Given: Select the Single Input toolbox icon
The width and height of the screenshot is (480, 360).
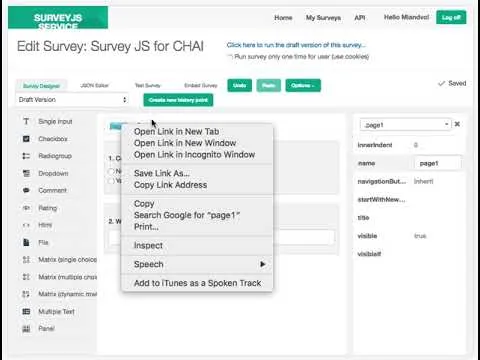Looking at the screenshot, I should coord(26,121).
